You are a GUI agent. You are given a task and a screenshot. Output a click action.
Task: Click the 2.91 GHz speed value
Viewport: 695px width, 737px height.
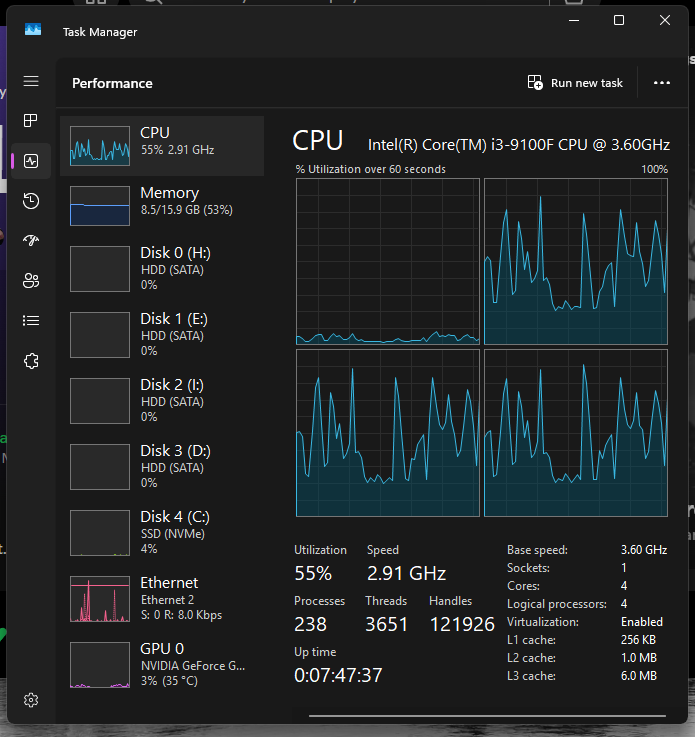tap(406, 573)
